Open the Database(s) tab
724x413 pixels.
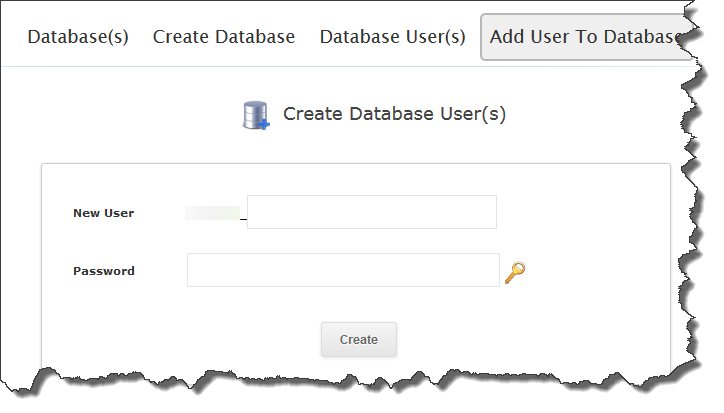(78, 37)
